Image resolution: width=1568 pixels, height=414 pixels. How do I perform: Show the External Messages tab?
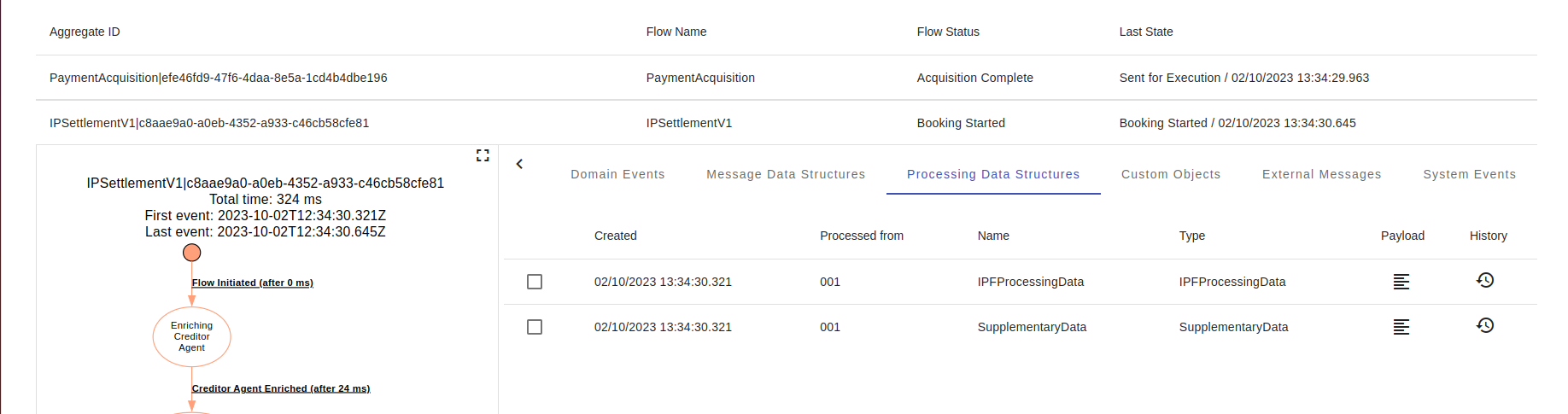click(1321, 174)
